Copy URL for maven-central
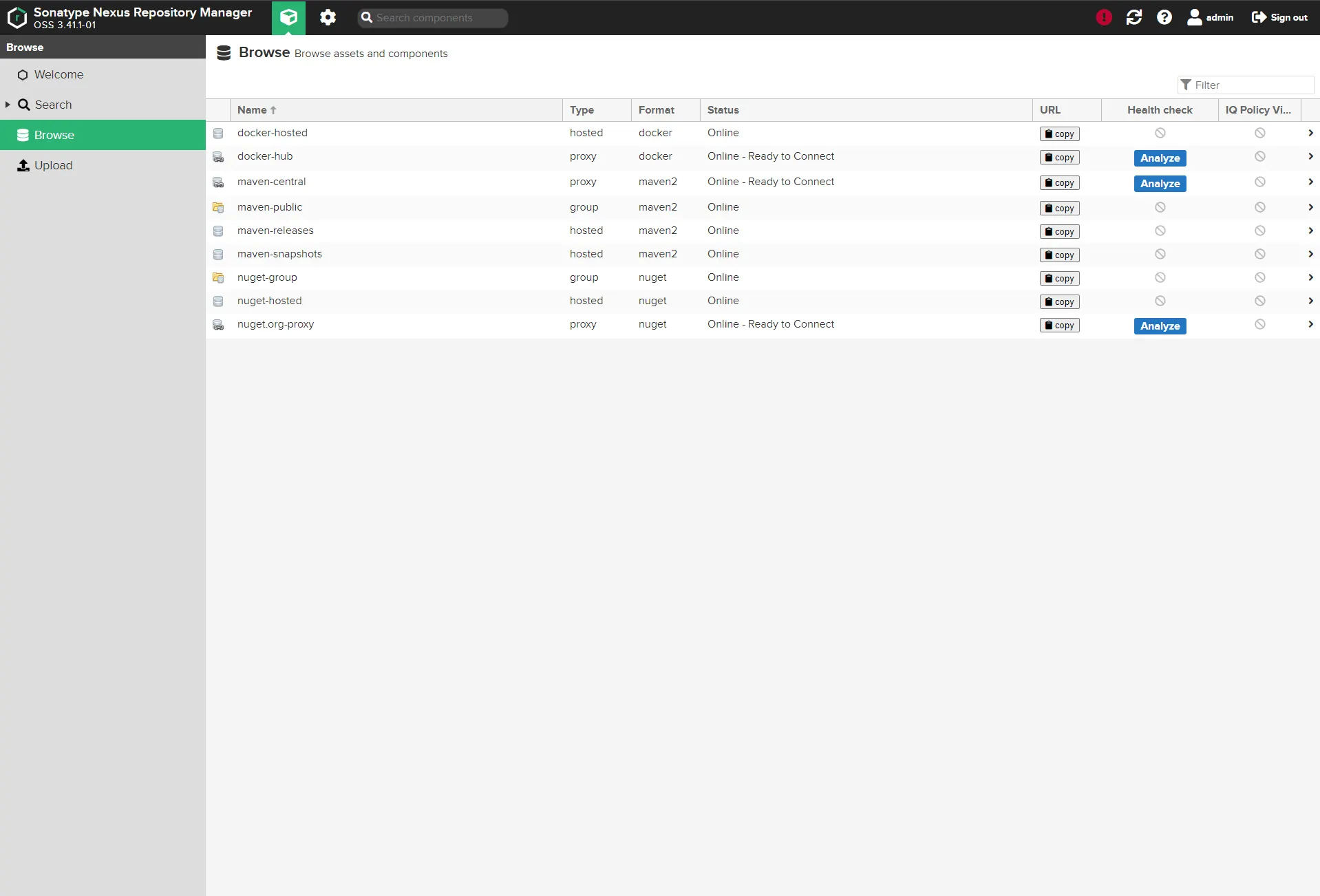Screen dimensions: 1320x896 click(x=1060, y=183)
